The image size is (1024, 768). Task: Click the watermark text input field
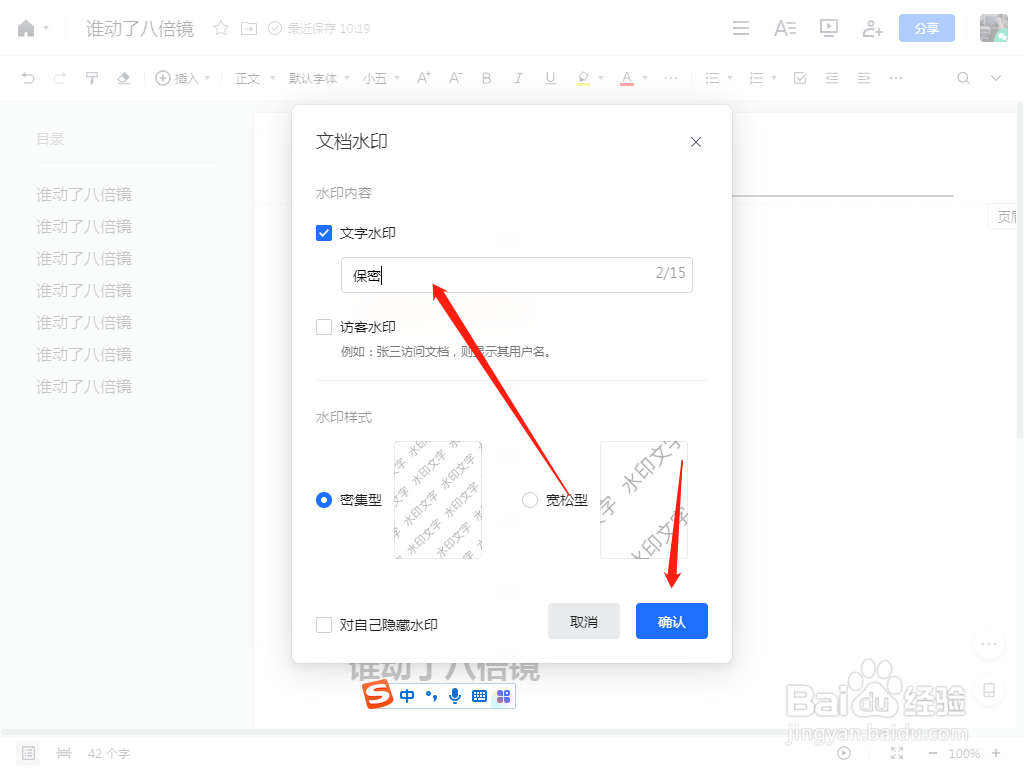517,275
